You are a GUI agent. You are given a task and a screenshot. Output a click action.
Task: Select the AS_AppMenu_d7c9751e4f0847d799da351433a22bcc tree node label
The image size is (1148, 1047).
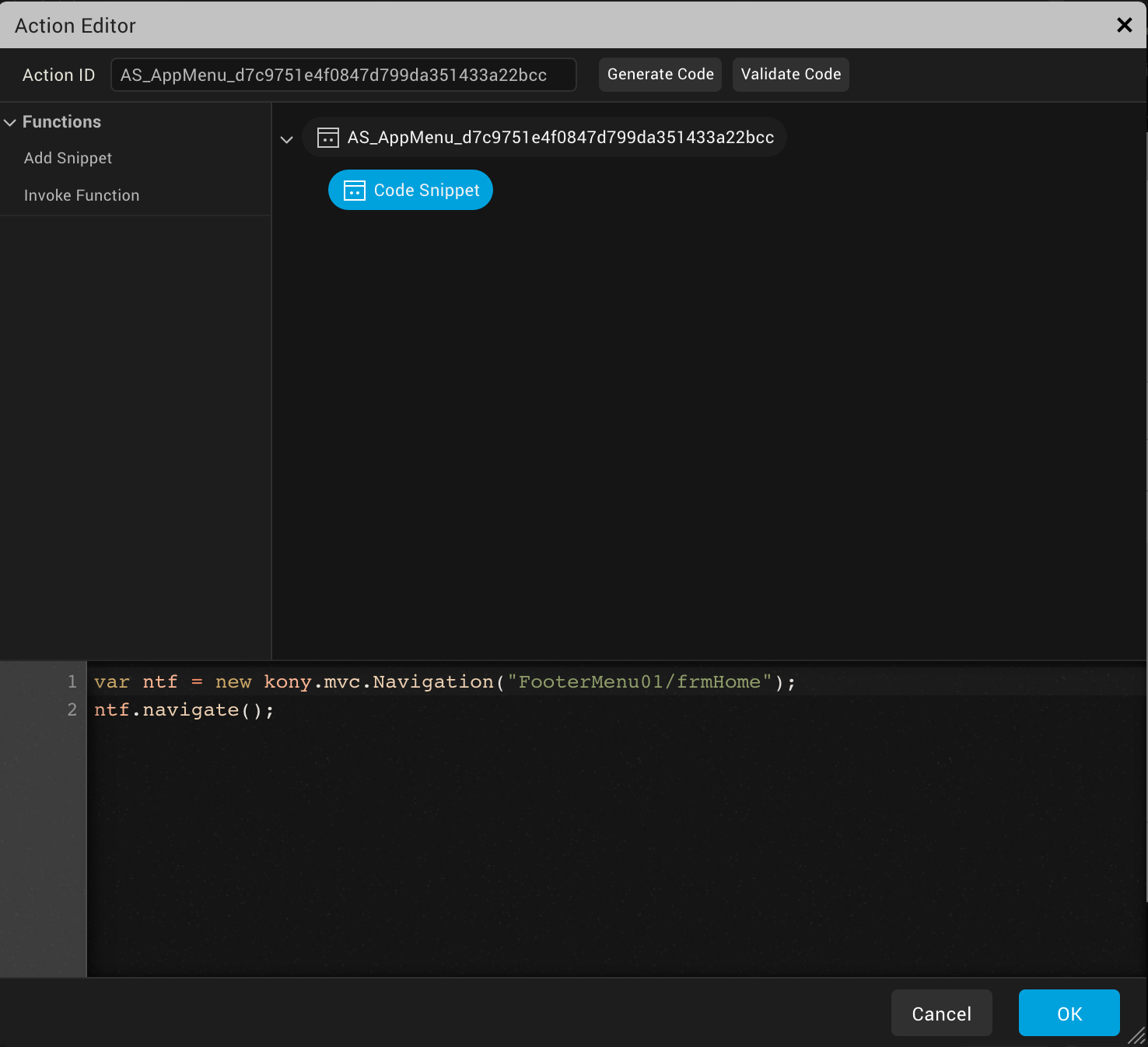click(561, 138)
